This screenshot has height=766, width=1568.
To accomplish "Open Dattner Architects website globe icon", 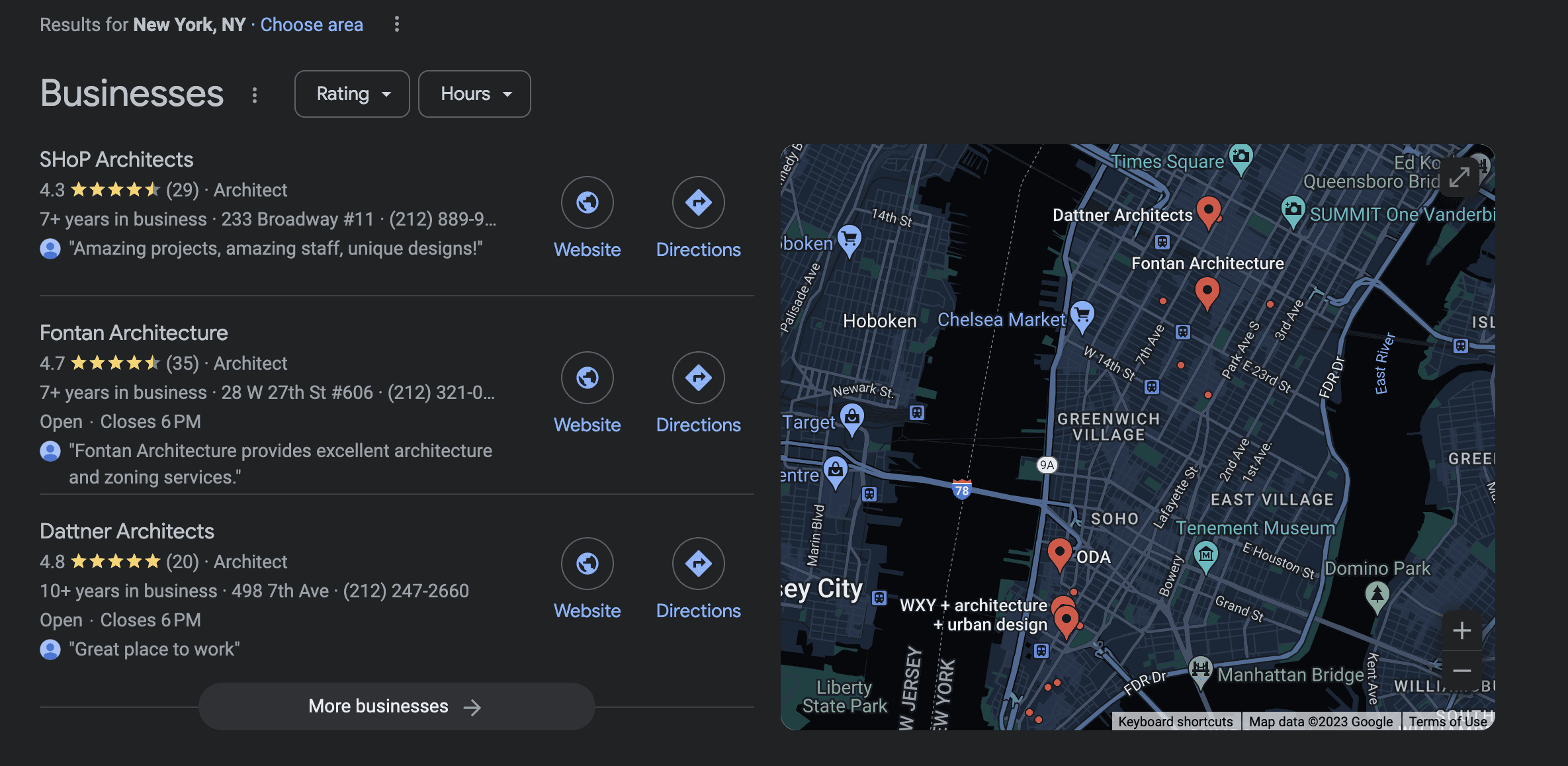I will tap(587, 564).
